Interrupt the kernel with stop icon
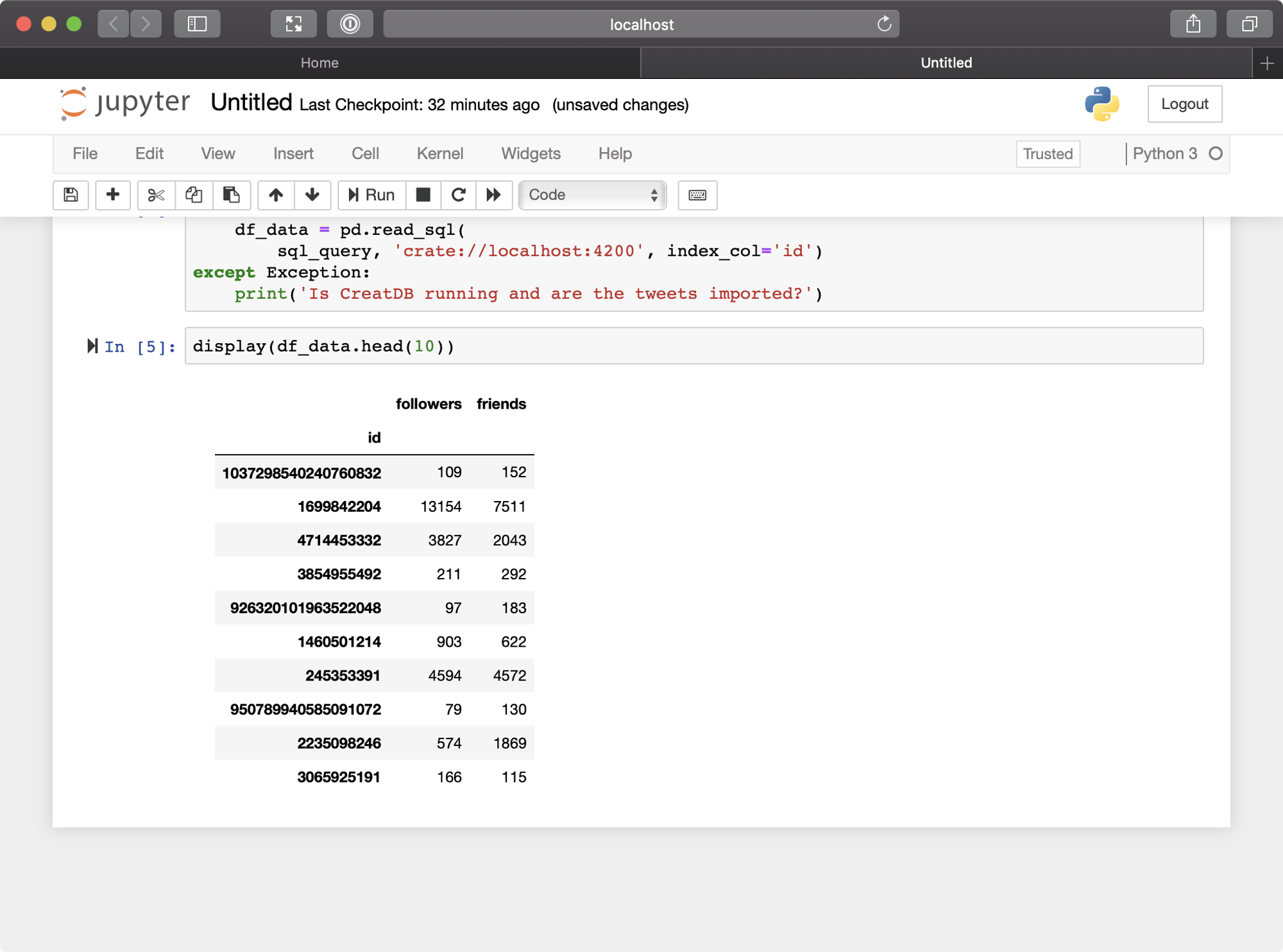 point(423,195)
